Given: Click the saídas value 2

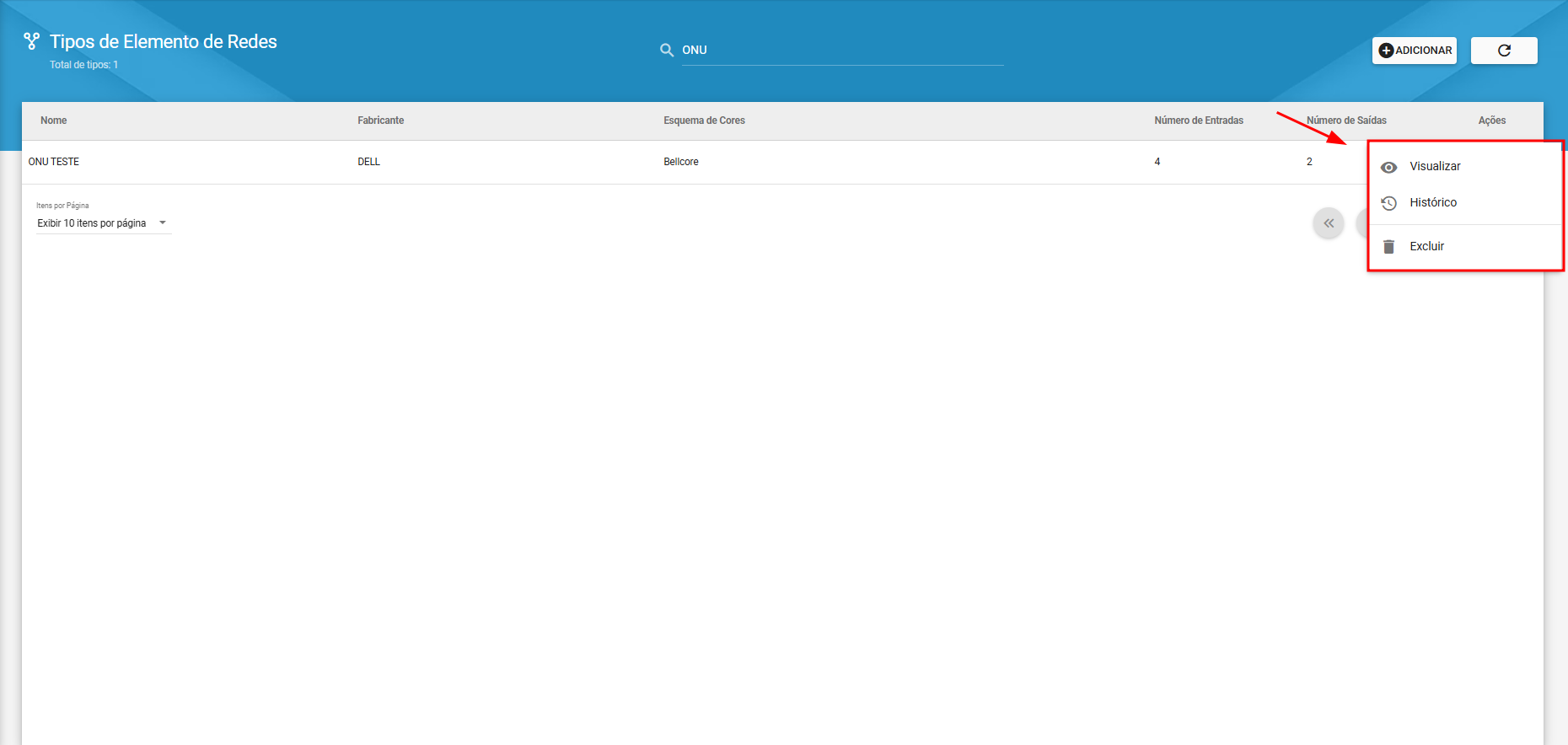Looking at the screenshot, I should tap(1309, 162).
